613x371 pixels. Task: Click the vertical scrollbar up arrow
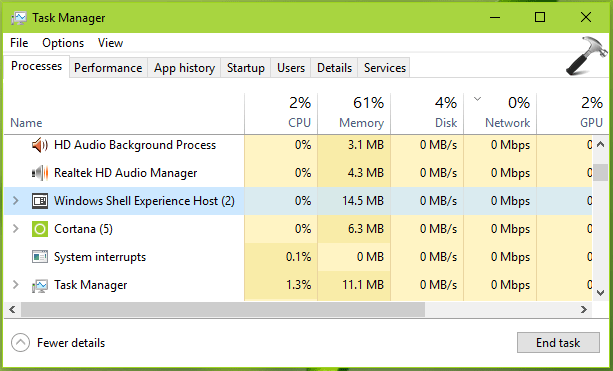pyautogui.click(x=600, y=144)
